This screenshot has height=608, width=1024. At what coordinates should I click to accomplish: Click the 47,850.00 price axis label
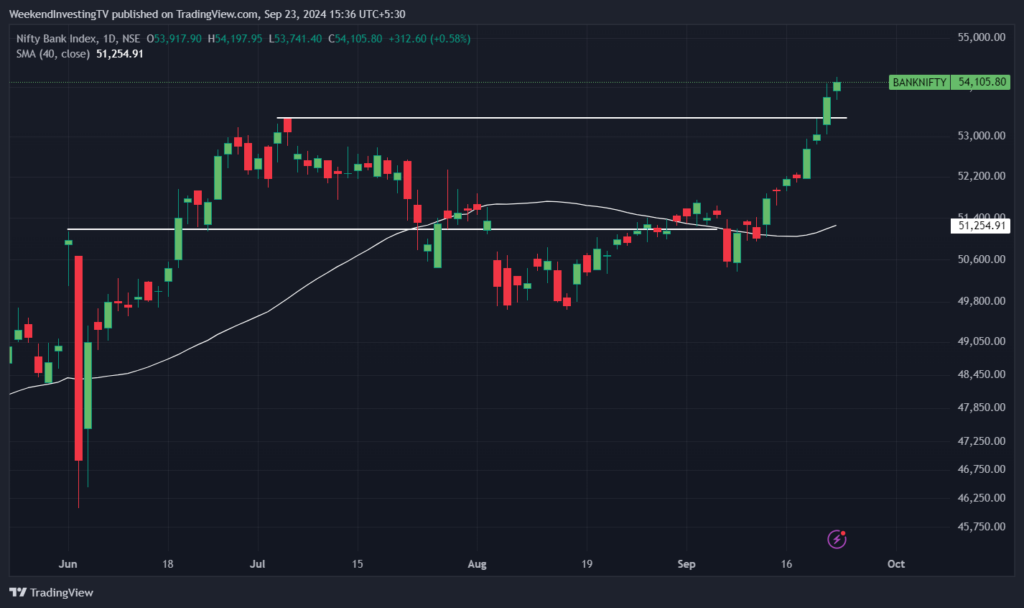(x=982, y=408)
